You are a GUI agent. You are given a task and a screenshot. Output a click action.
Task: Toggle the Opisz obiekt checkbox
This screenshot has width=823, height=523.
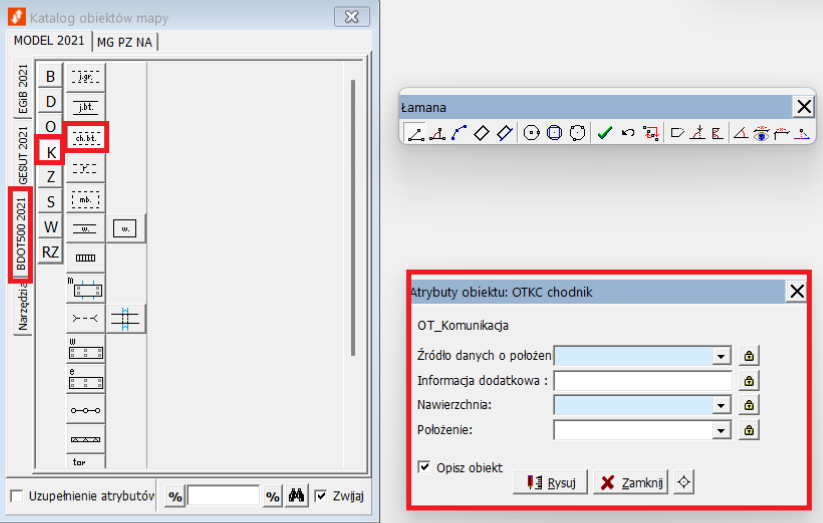click(x=425, y=467)
